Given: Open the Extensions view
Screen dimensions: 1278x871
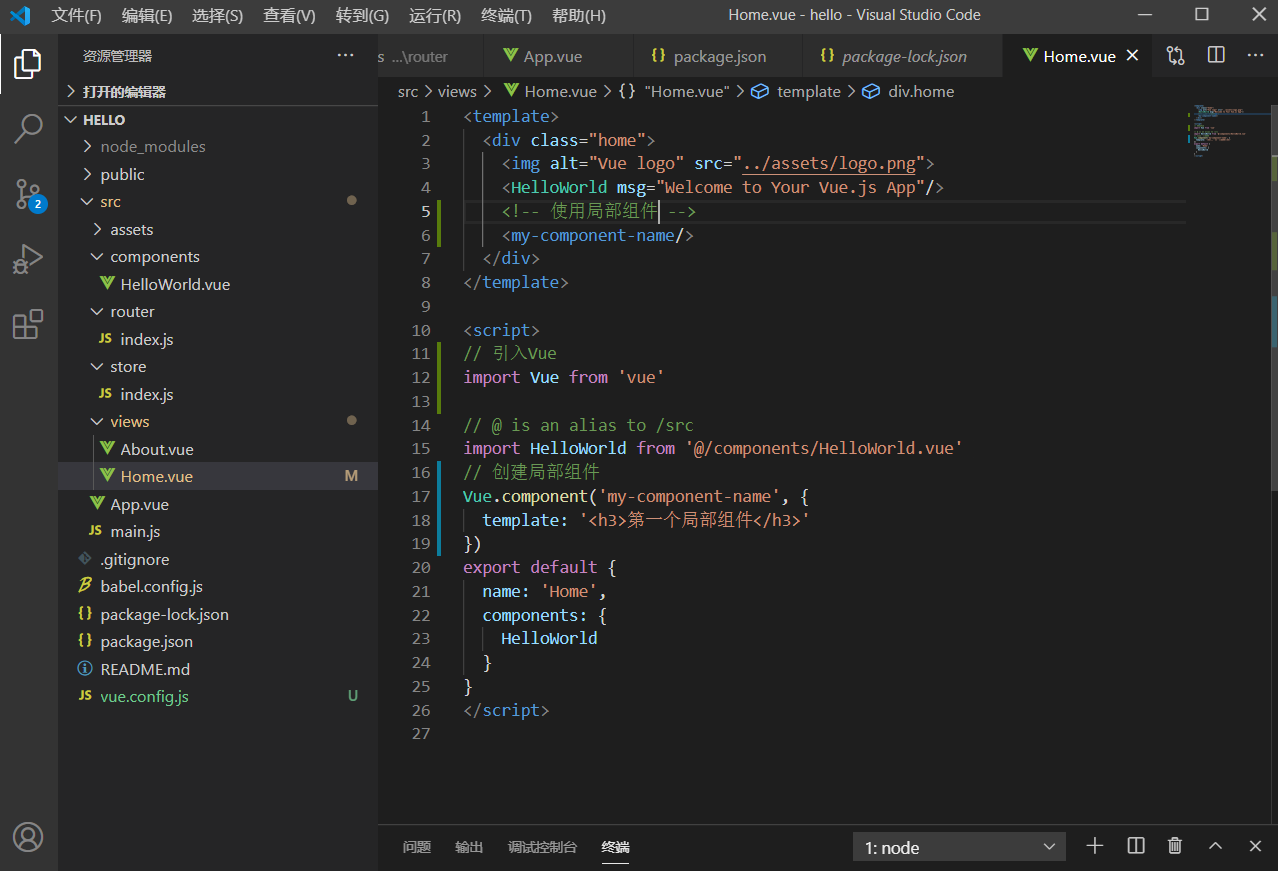Looking at the screenshot, I should coord(28,324).
